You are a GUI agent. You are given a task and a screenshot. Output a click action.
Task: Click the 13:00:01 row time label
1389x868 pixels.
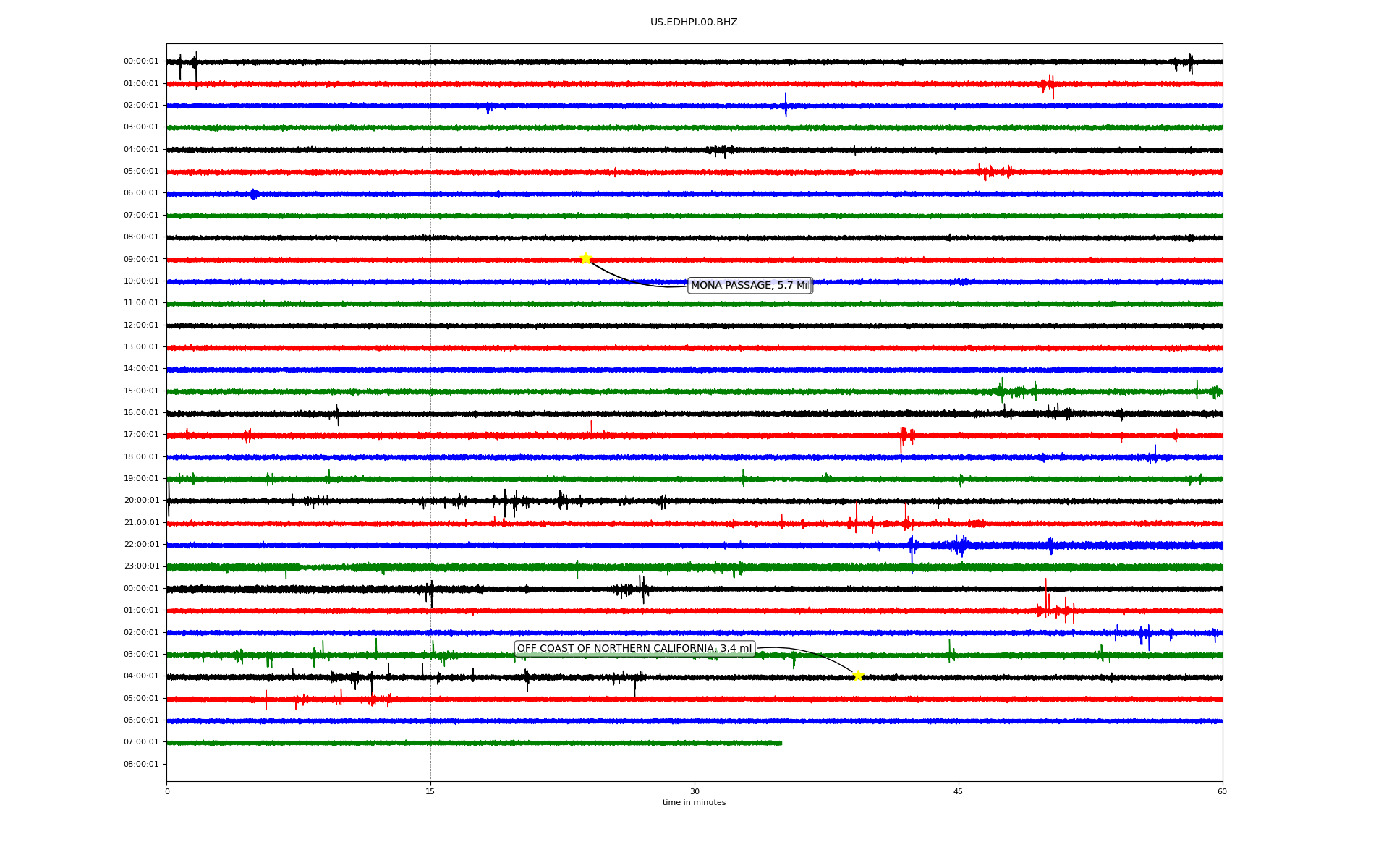click(141, 347)
